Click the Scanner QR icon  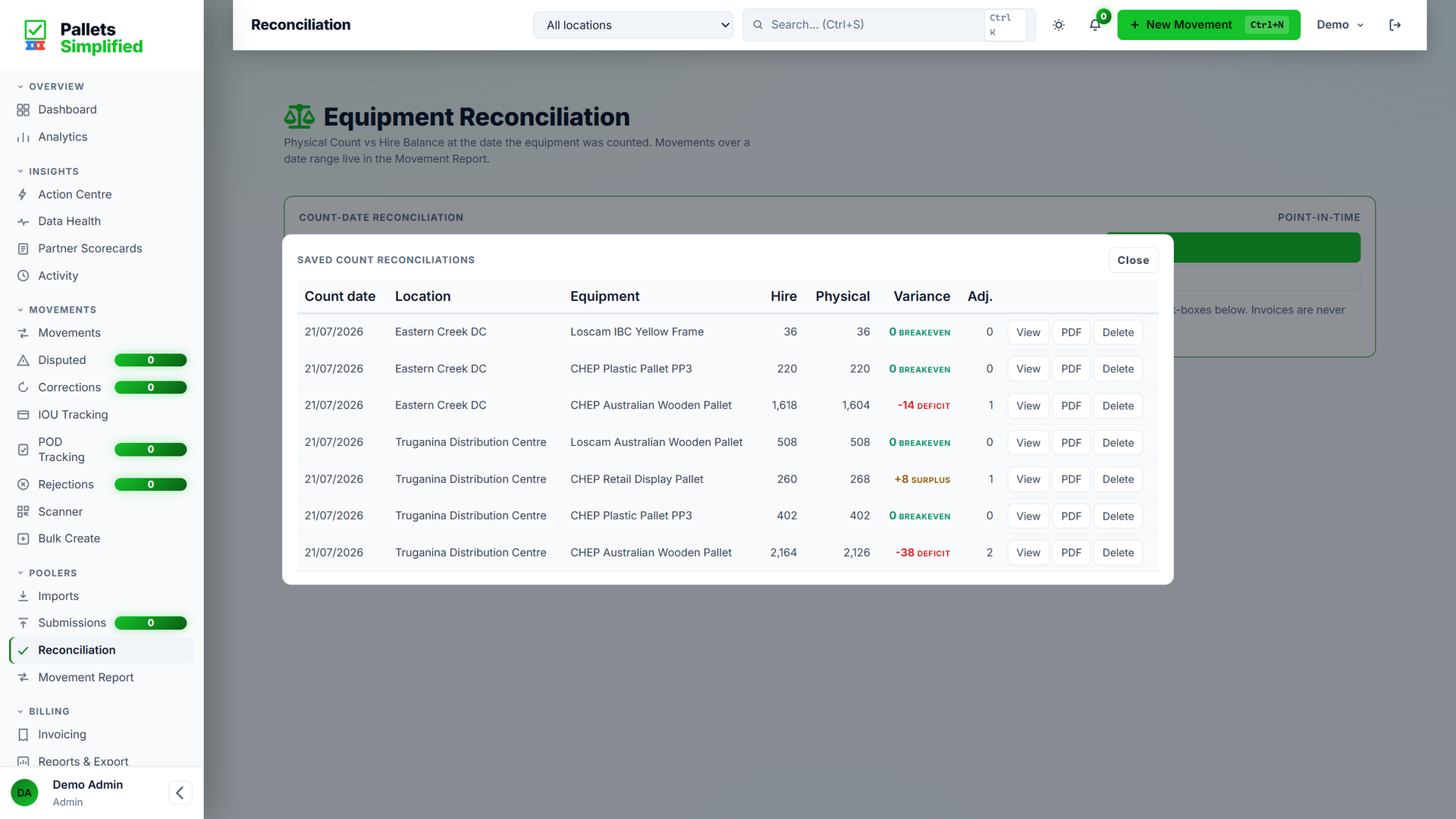[x=23, y=512]
